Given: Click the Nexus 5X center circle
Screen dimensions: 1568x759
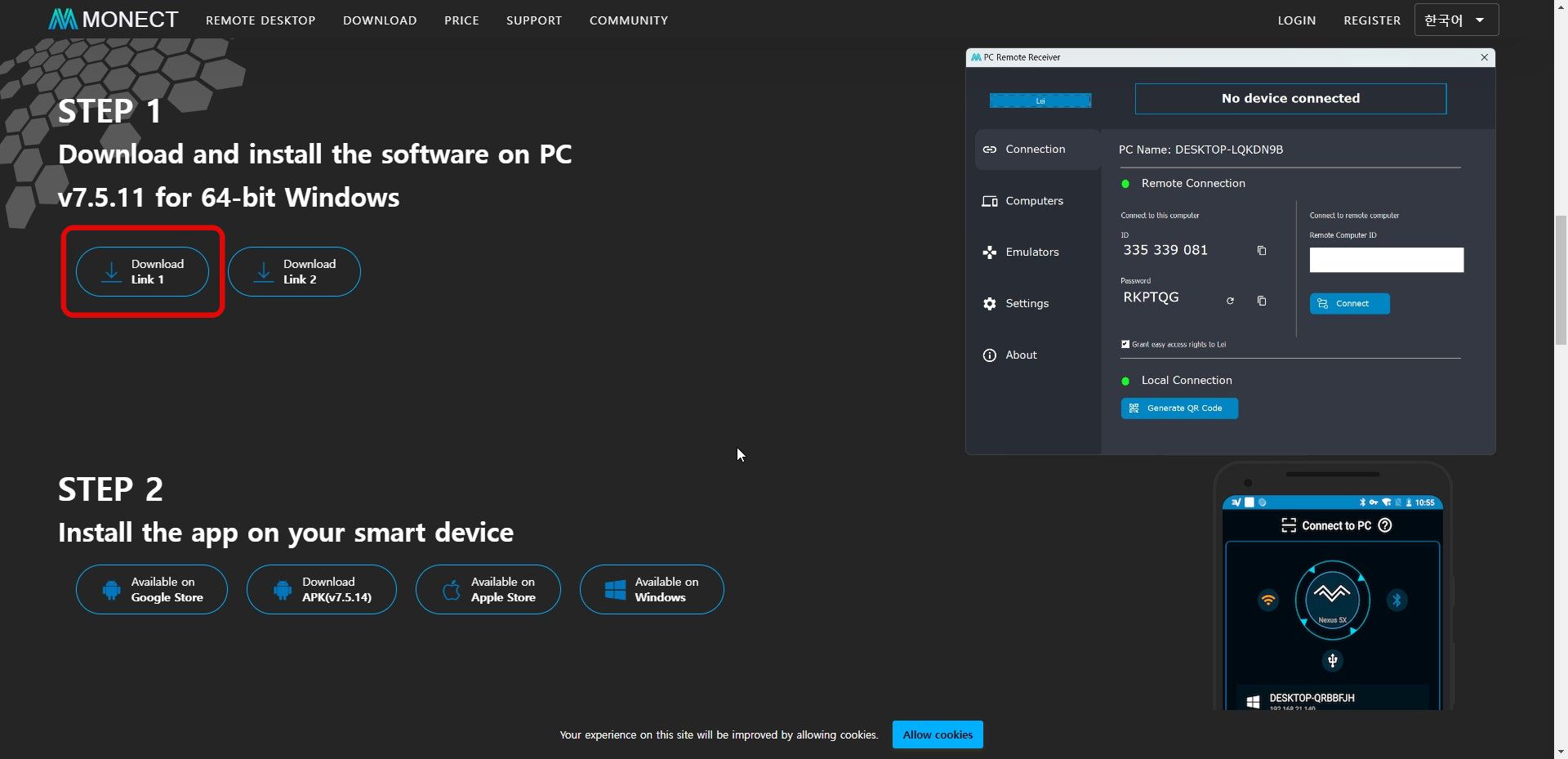Looking at the screenshot, I should (x=1332, y=601).
